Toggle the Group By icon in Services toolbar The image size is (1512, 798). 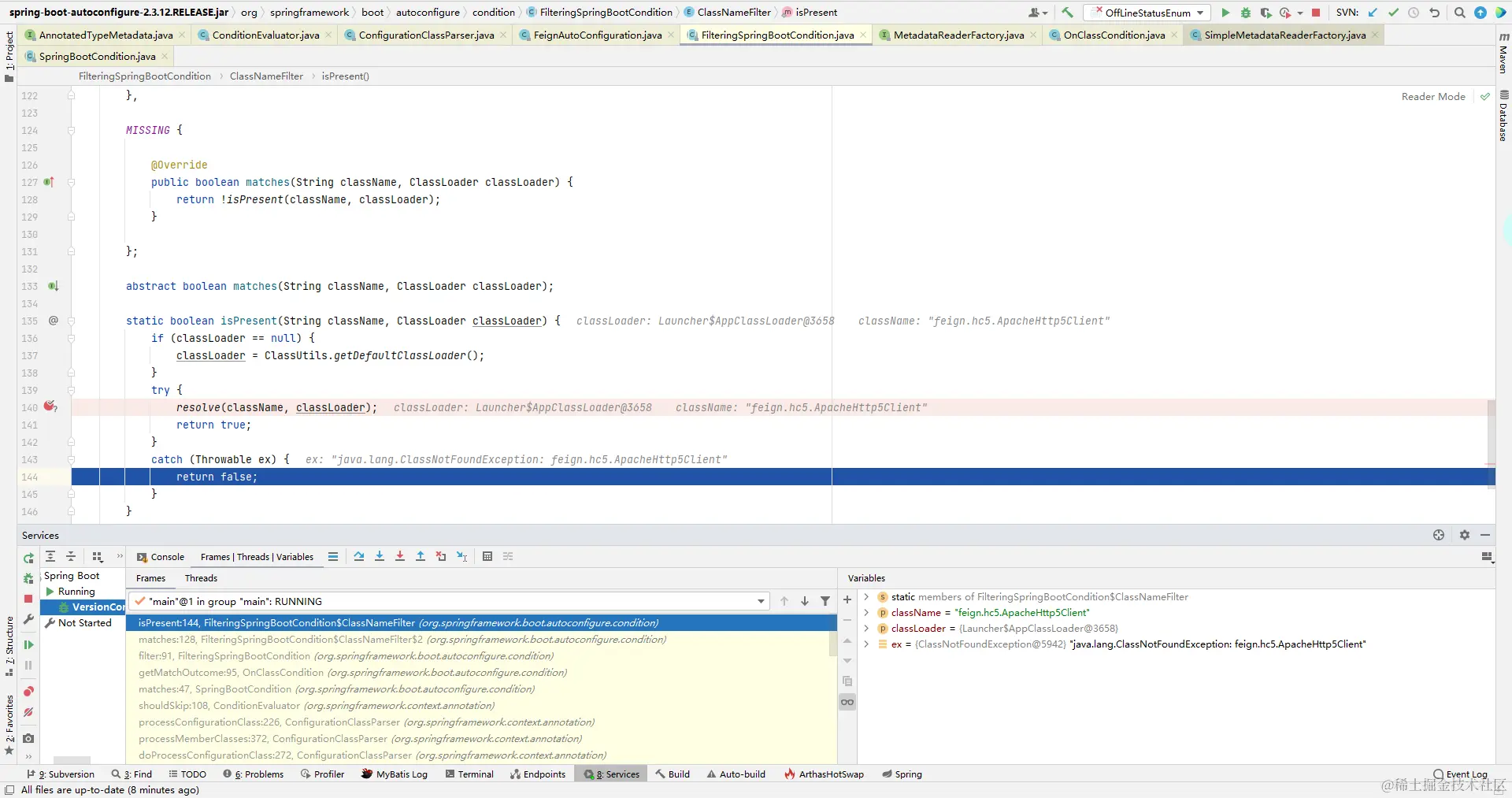point(98,556)
